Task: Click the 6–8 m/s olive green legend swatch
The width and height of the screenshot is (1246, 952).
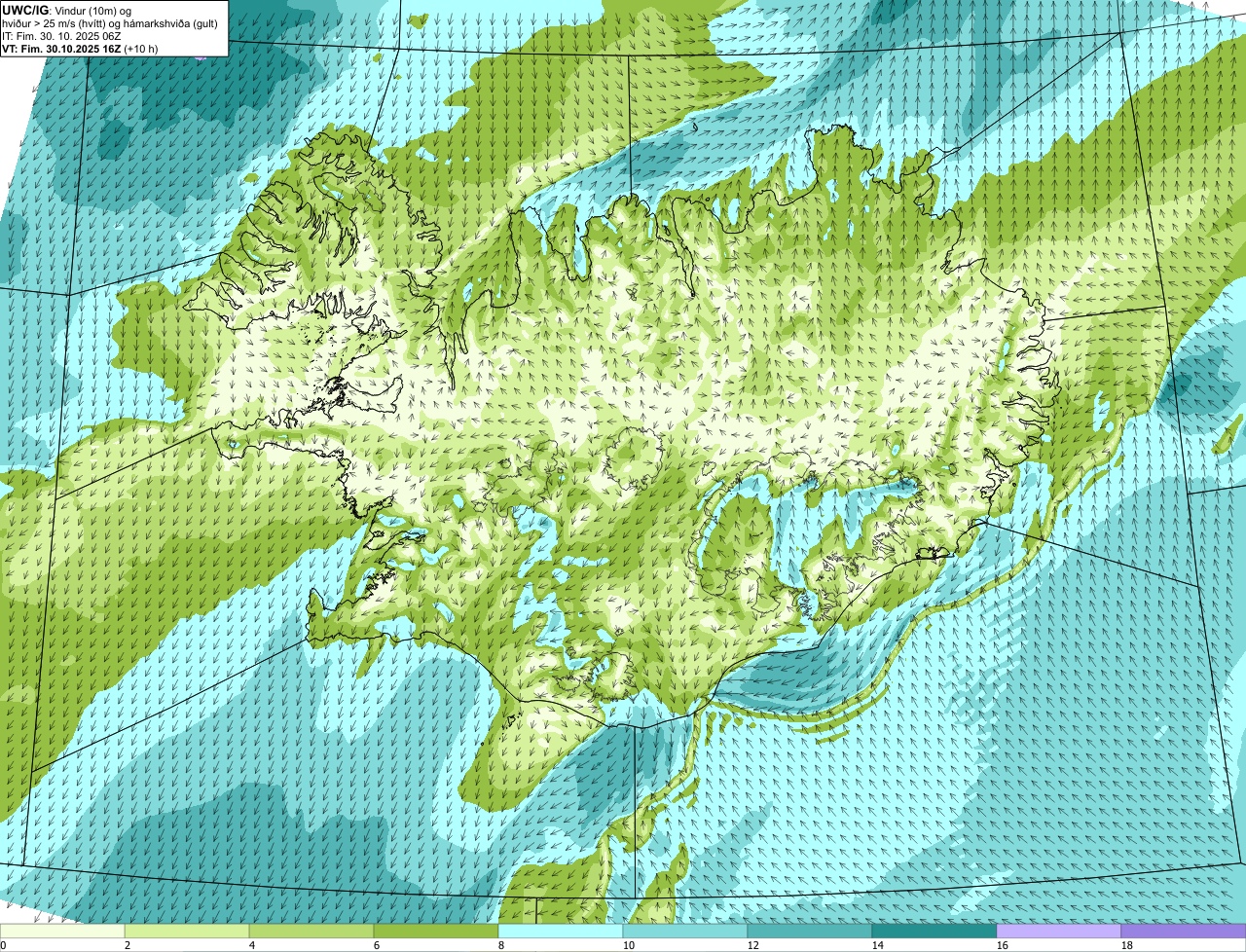Action: coord(436,932)
